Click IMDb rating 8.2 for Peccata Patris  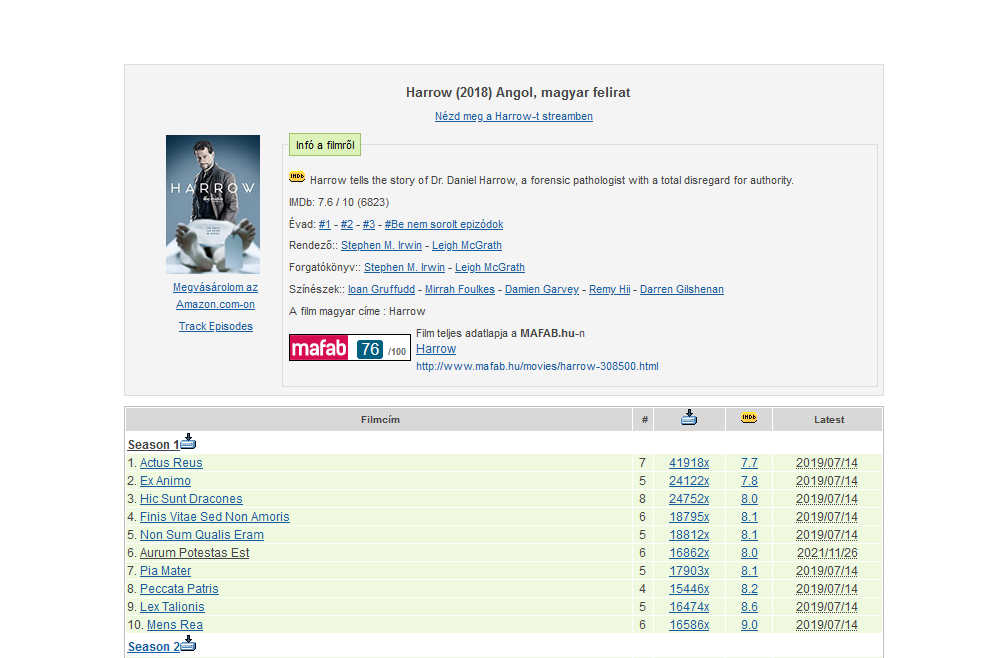749,589
